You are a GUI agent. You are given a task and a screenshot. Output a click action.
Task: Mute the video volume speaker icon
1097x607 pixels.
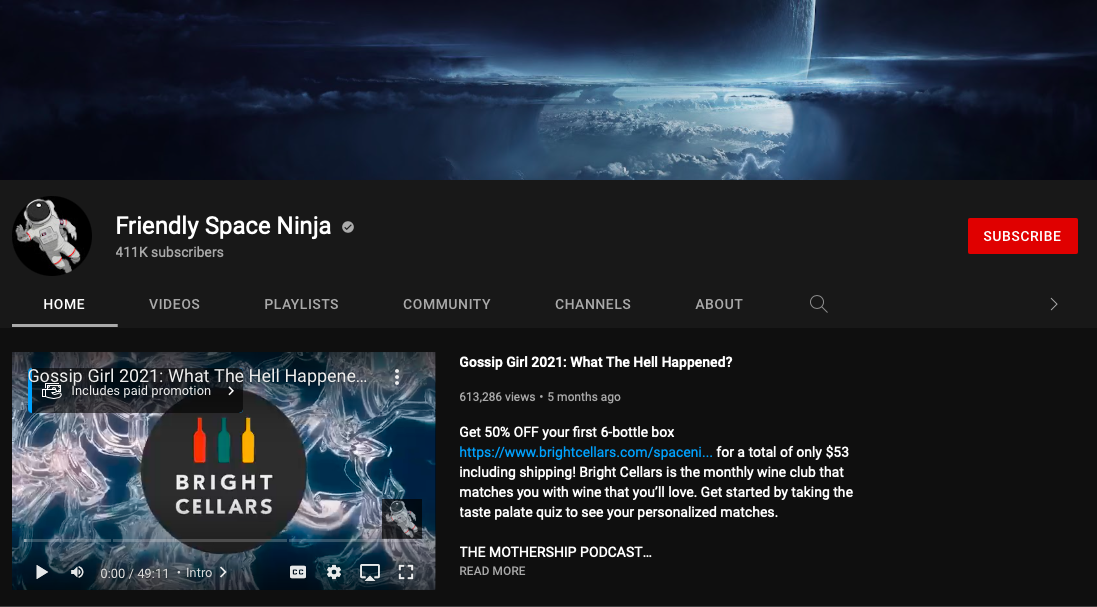[x=77, y=572]
